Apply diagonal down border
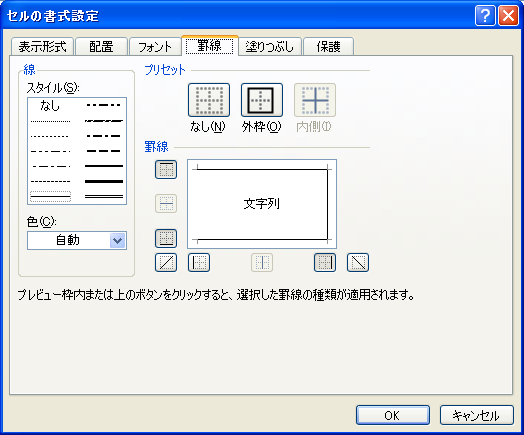Viewport: 524px width, 435px height. (358, 262)
